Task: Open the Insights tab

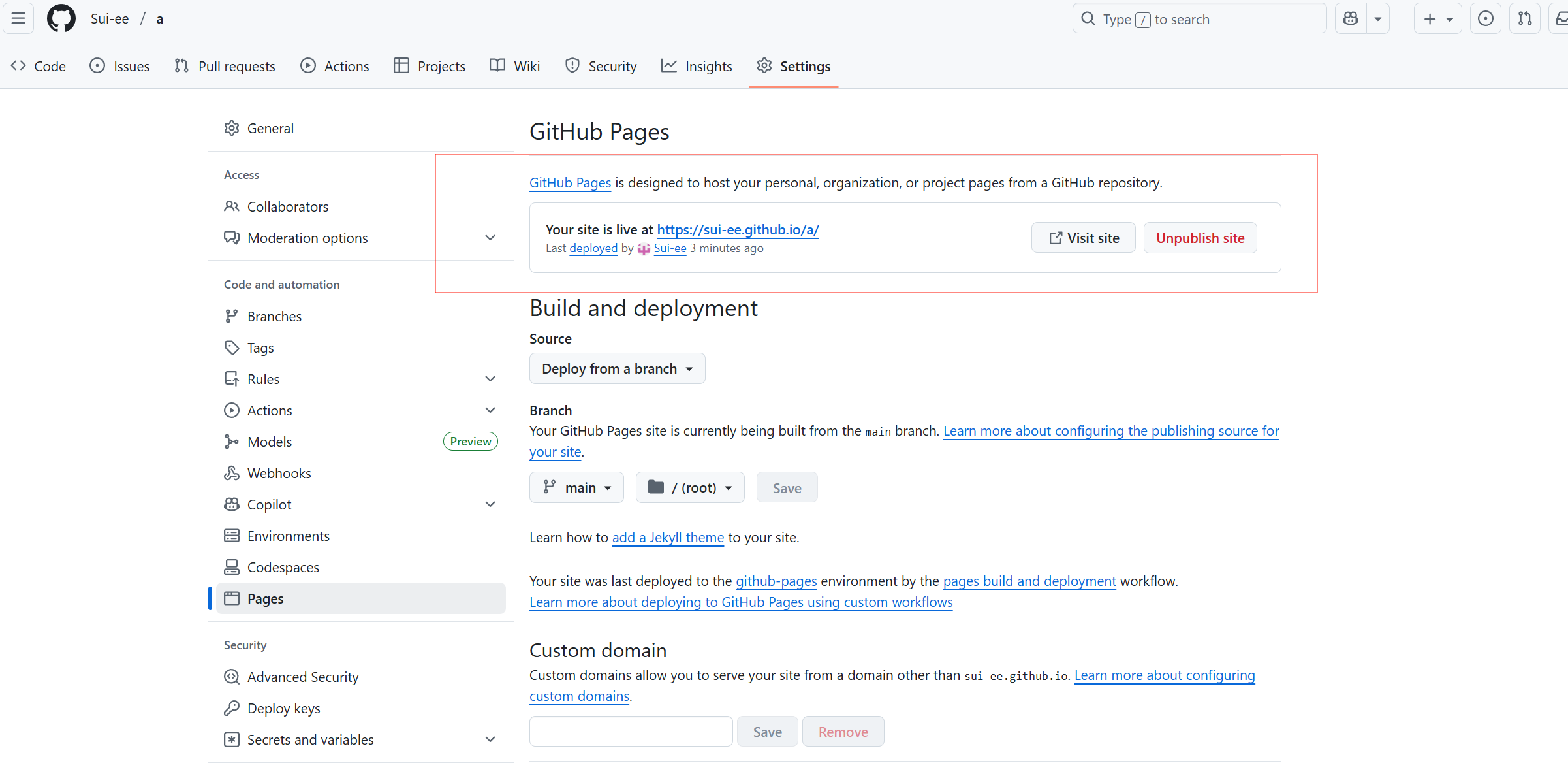Action: [x=697, y=66]
